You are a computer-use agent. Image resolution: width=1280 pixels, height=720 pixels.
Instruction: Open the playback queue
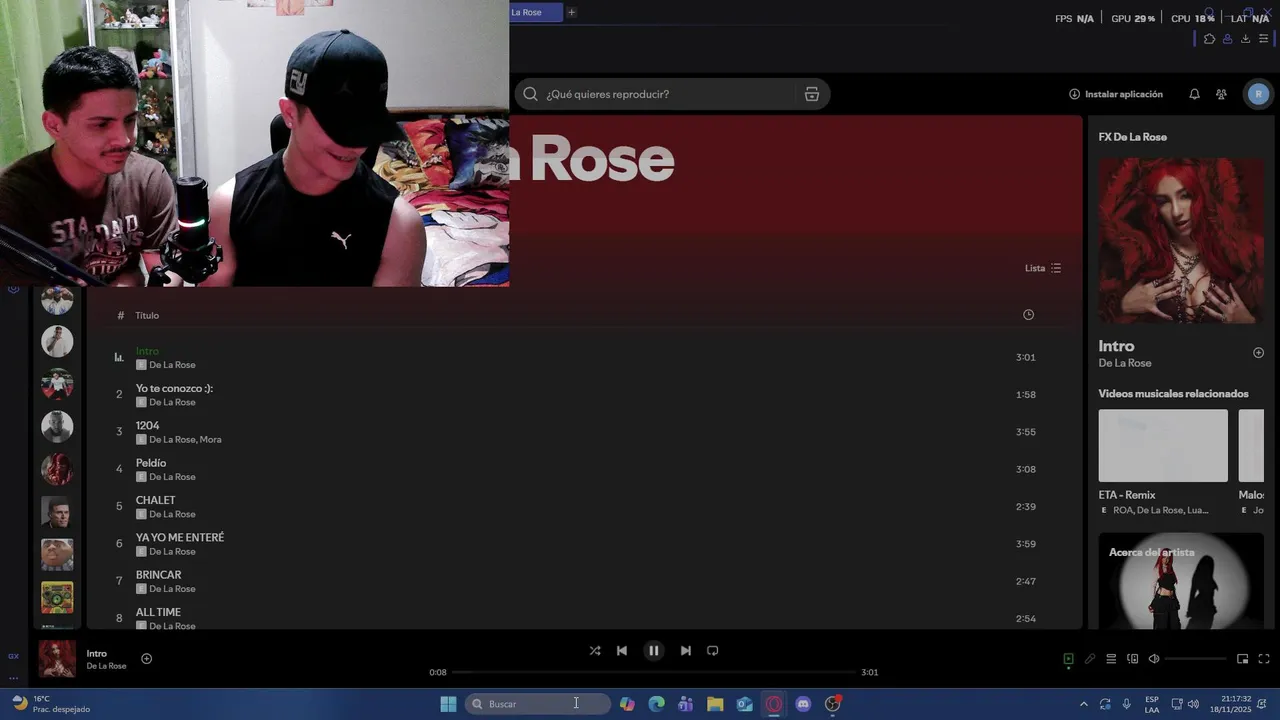pos(1111,659)
